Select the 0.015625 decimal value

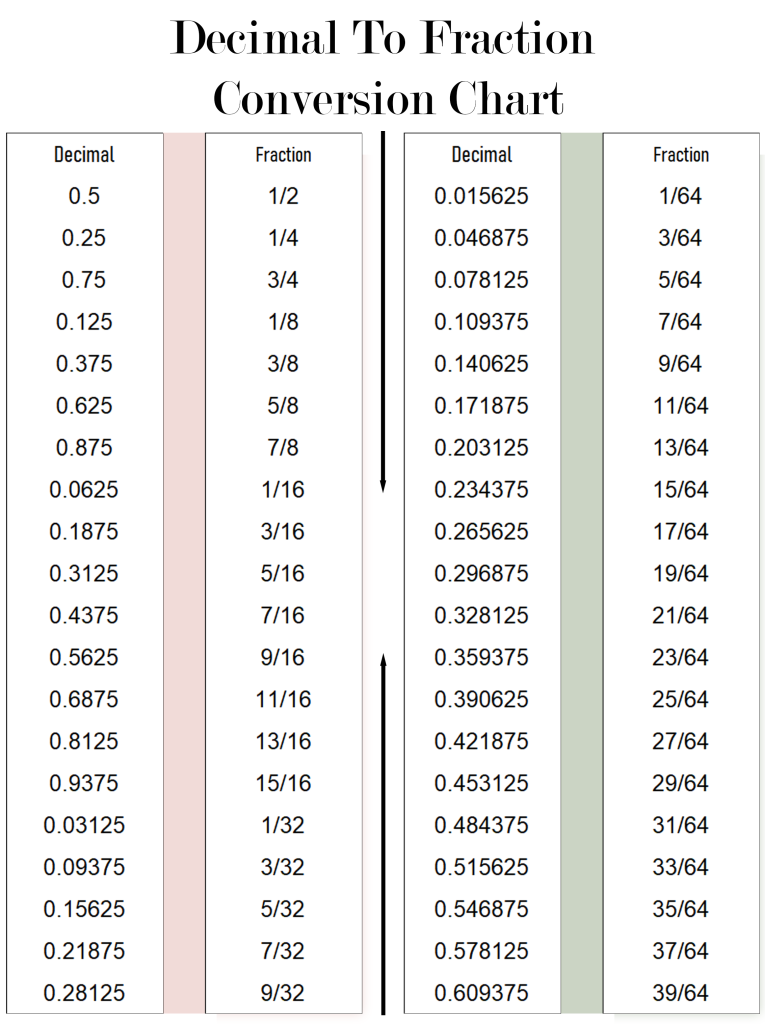[481, 196]
